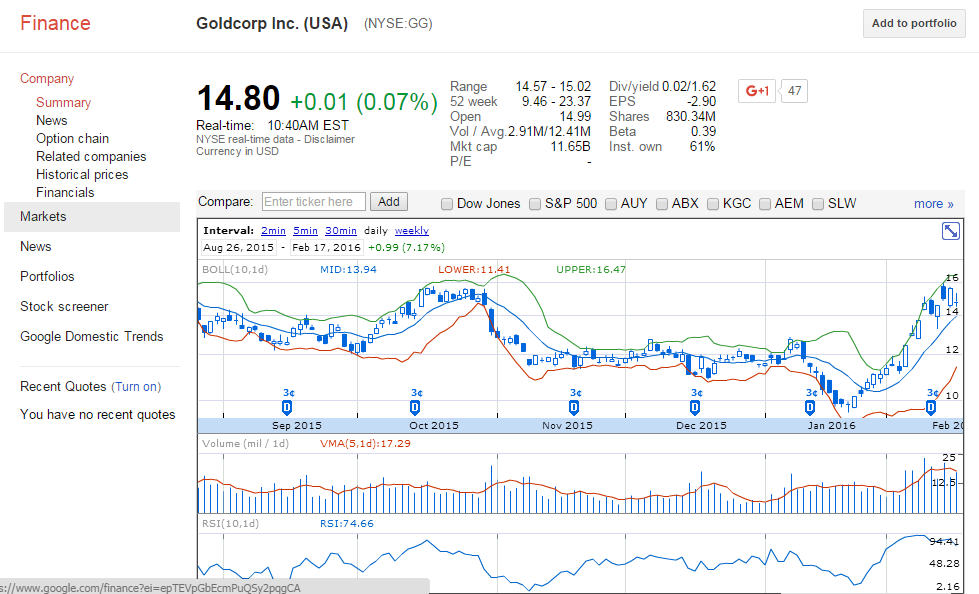
Task: Select Summary in the sidebar
Action: tap(64, 102)
